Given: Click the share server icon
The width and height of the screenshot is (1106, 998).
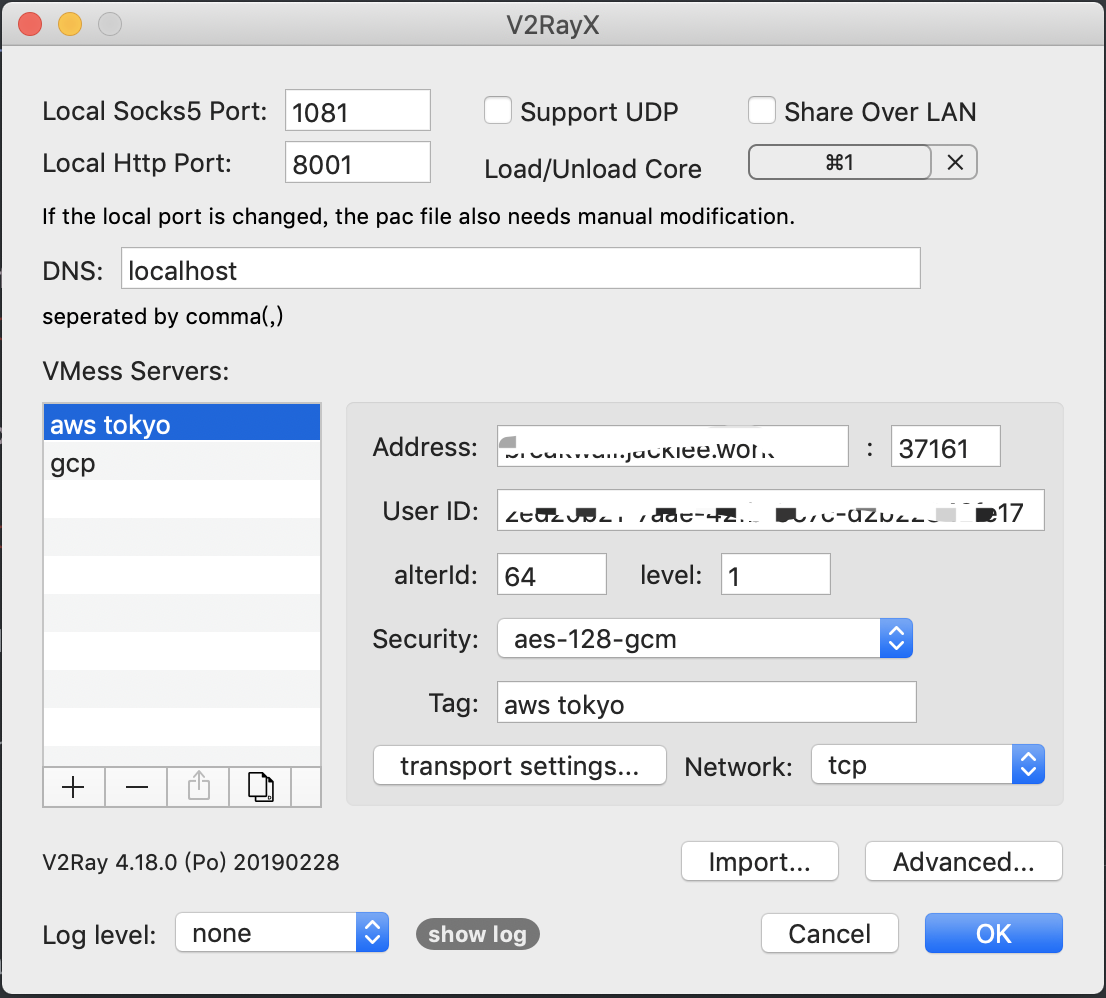Looking at the screenshot, I should 199,788.
